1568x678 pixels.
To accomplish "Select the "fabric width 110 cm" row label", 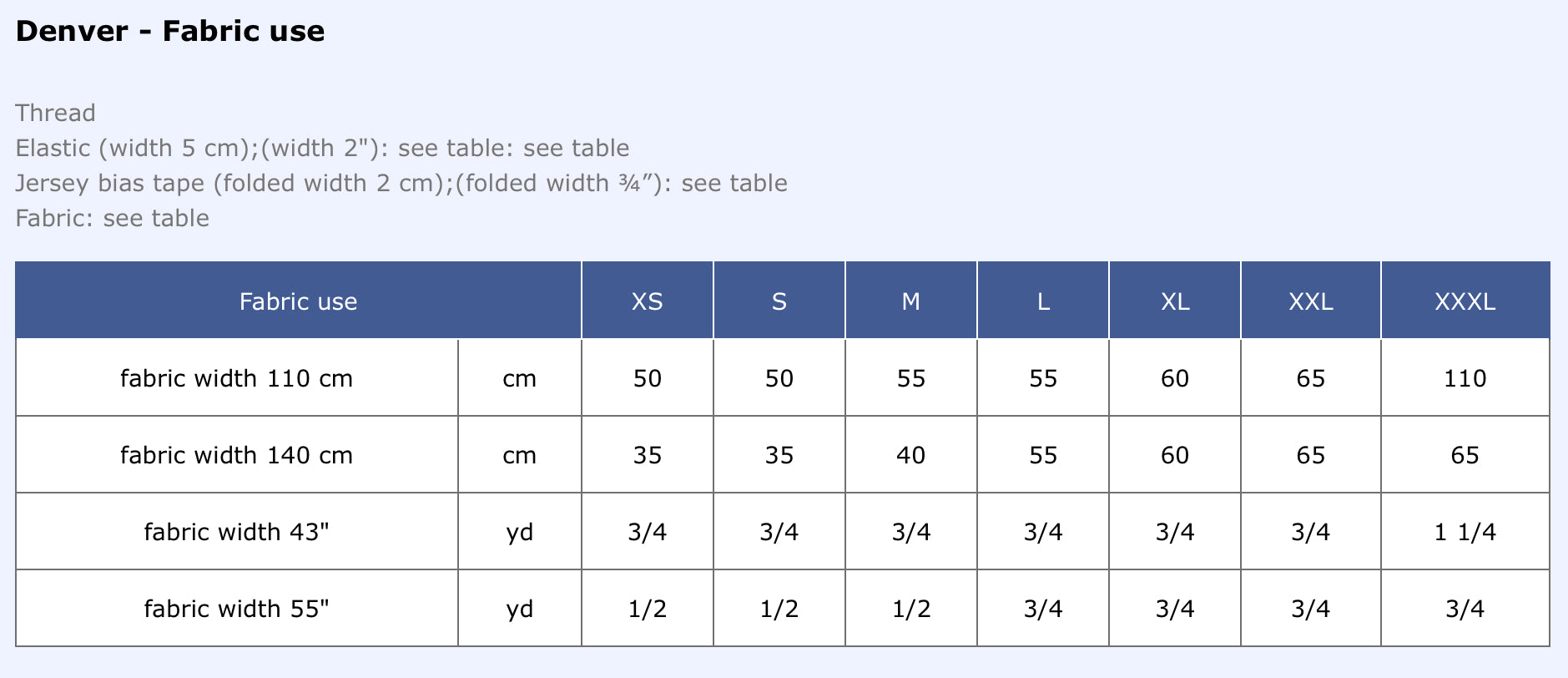I will (236, 378).
